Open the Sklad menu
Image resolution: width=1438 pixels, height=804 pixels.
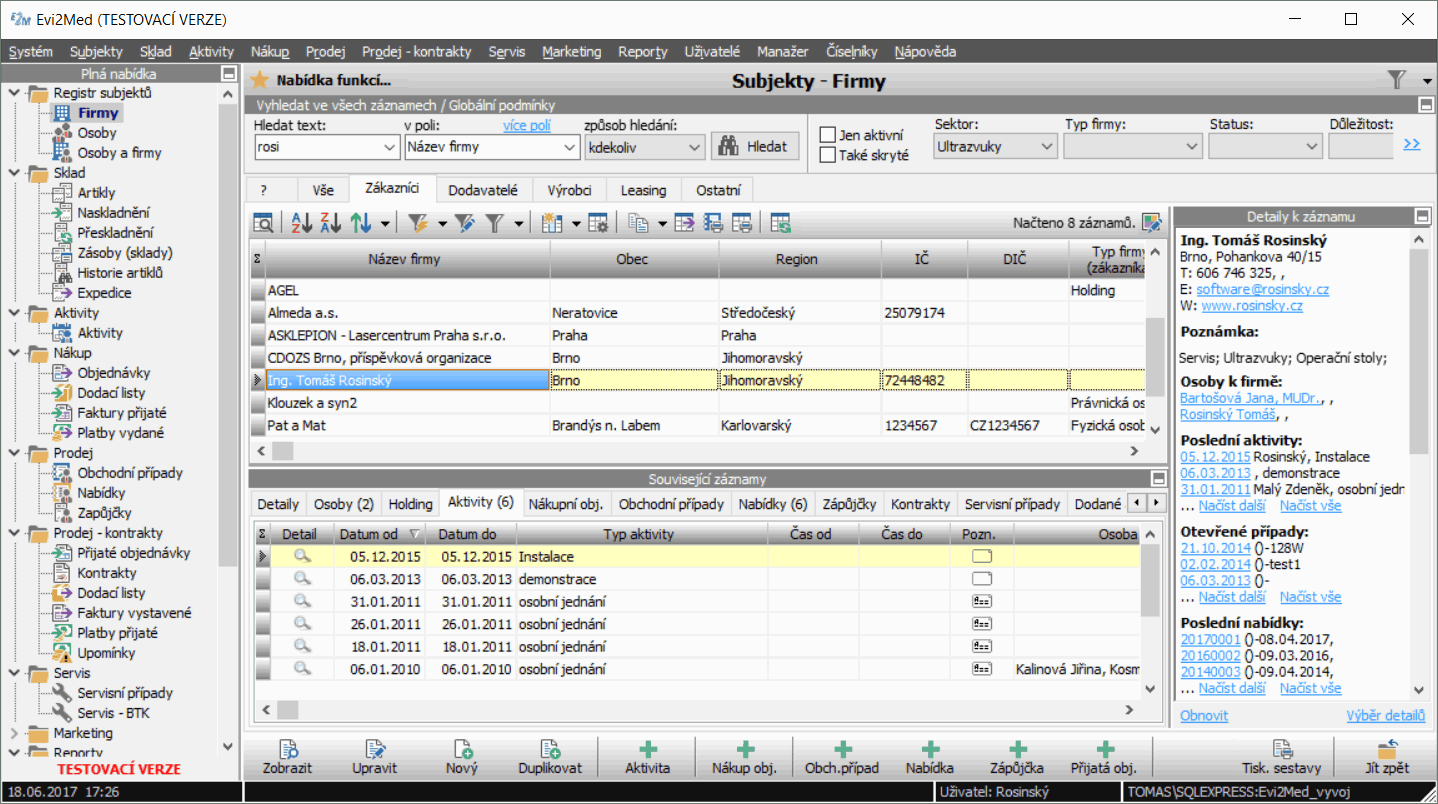click(155, 52)
